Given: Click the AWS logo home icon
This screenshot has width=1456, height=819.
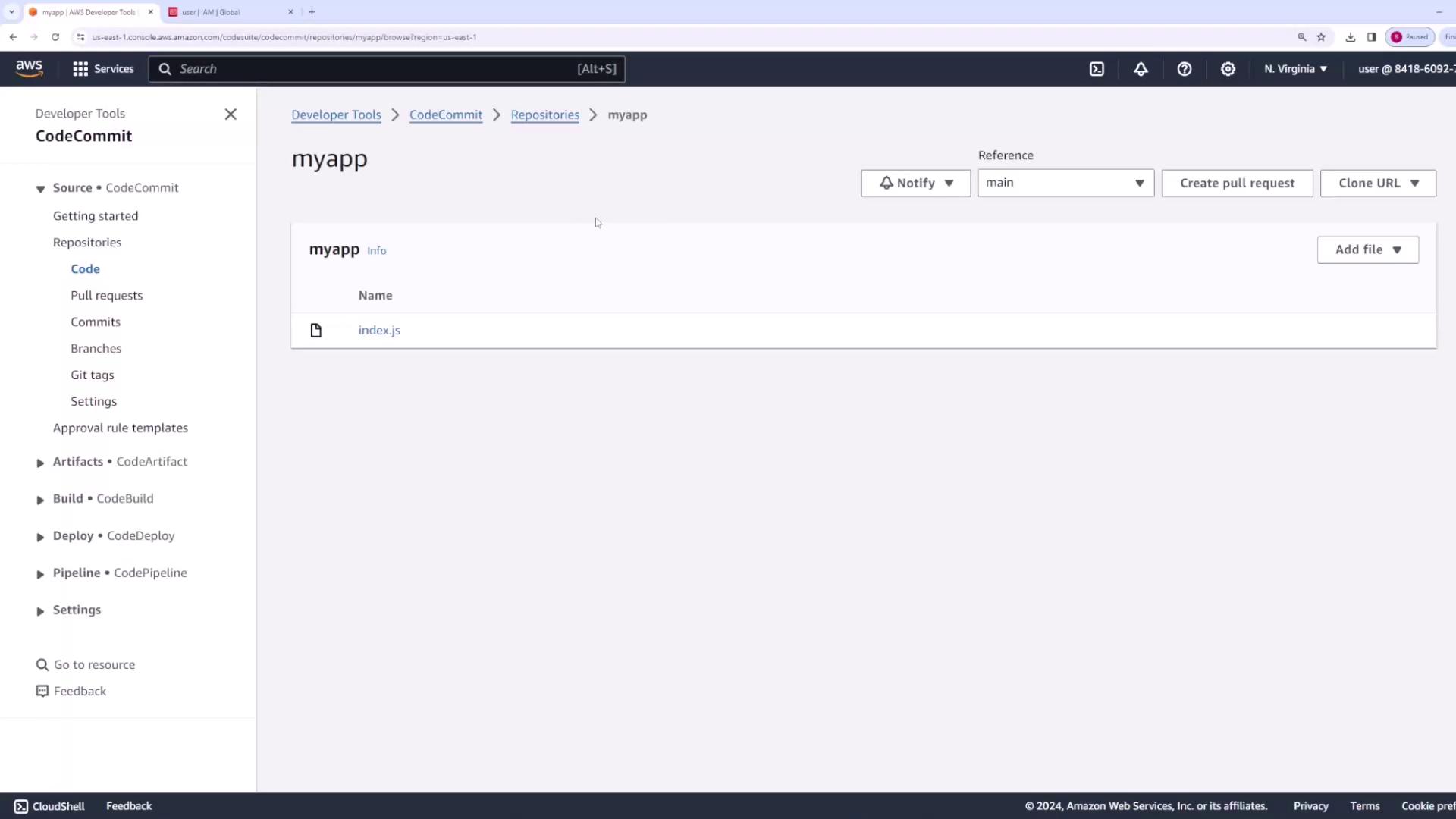Looking at the screenshot, I should pos(29,68).
